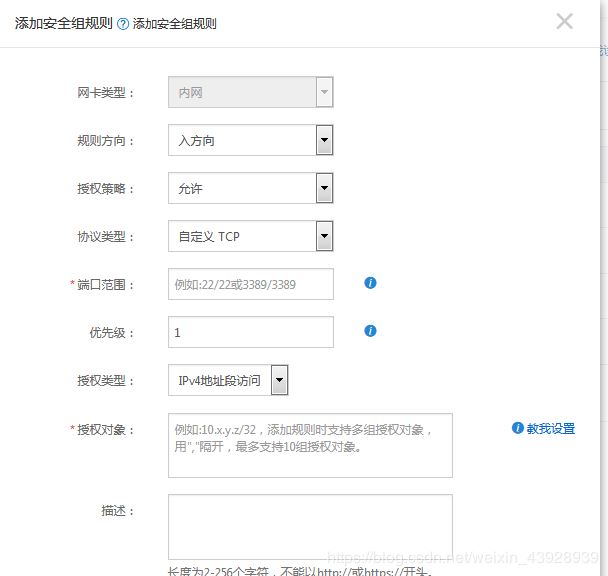Viewport: 608px width, 576px height.
Task: Click the 添加安全组规则 help text after the question mark
Action: pyautogui.click(x=175, y=24)
